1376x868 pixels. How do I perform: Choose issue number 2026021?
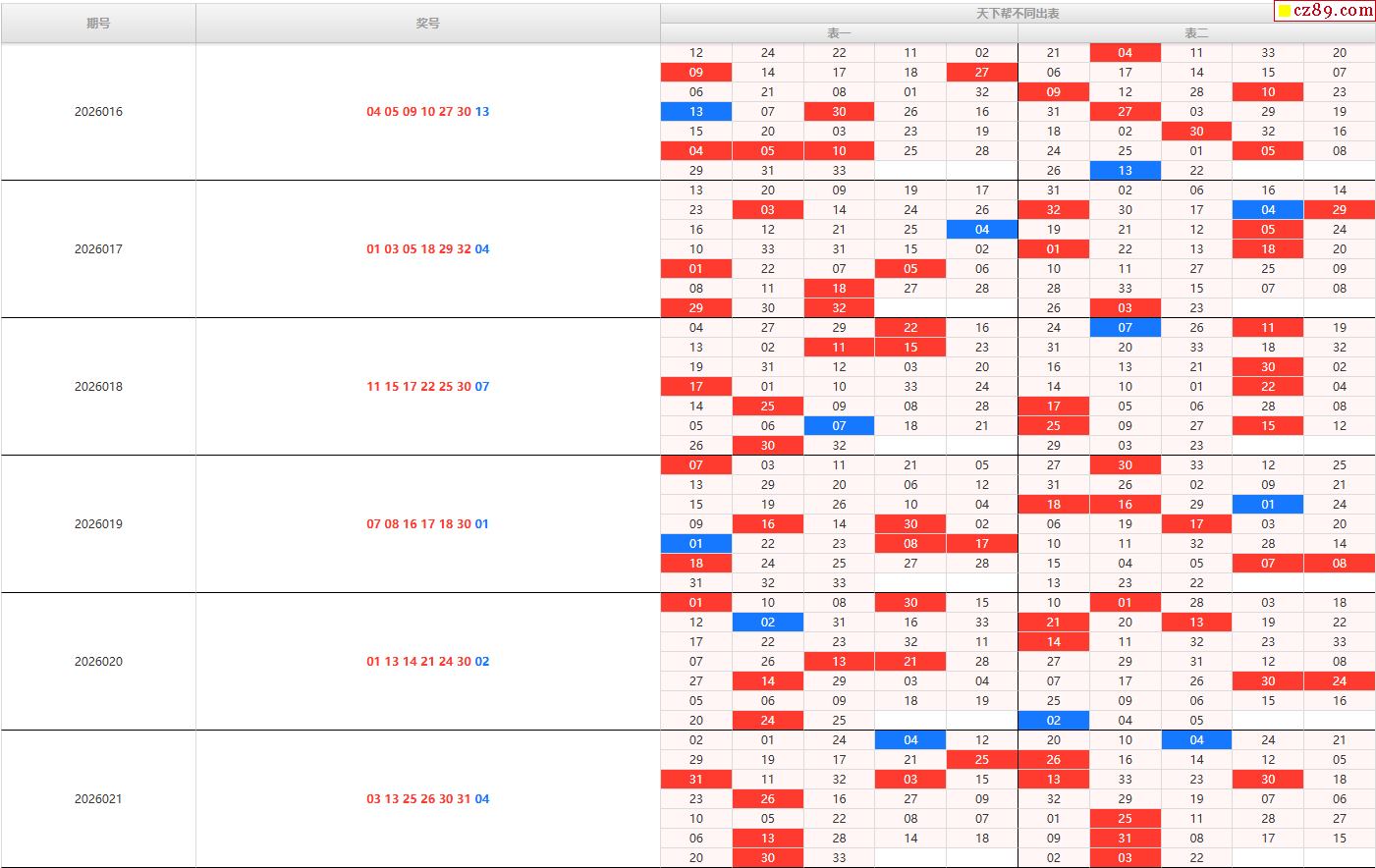[98, 799]
